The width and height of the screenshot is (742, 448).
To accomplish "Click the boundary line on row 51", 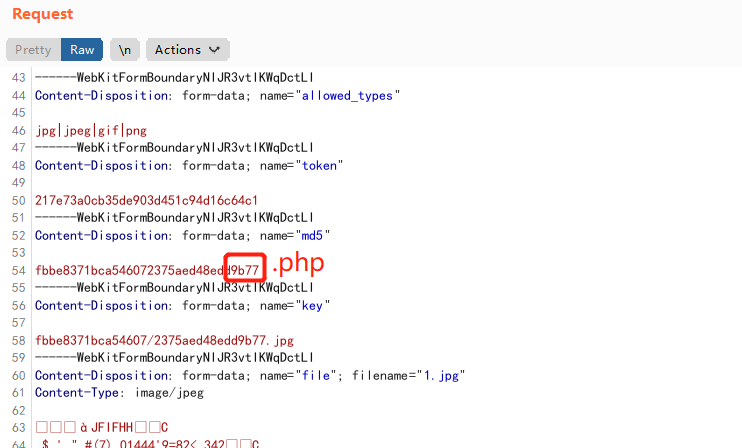I will [x=174, y=218].
